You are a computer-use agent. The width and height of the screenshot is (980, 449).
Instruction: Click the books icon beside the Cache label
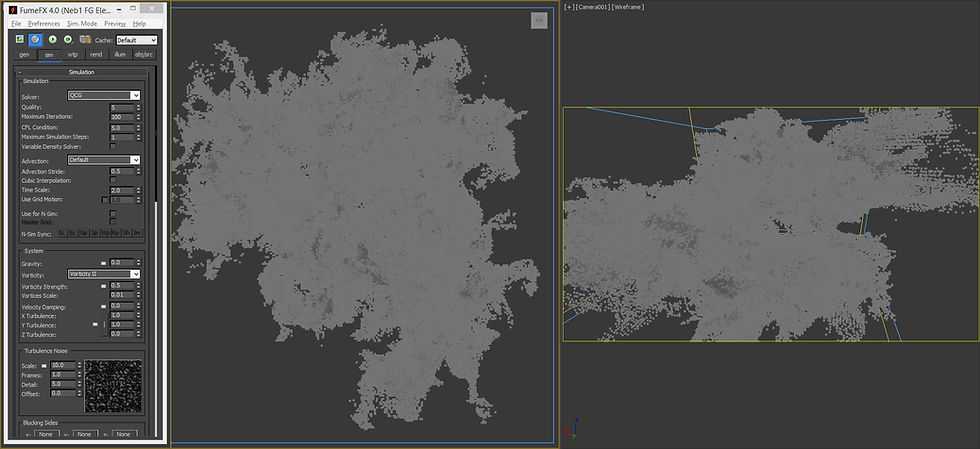pos(85,39)
